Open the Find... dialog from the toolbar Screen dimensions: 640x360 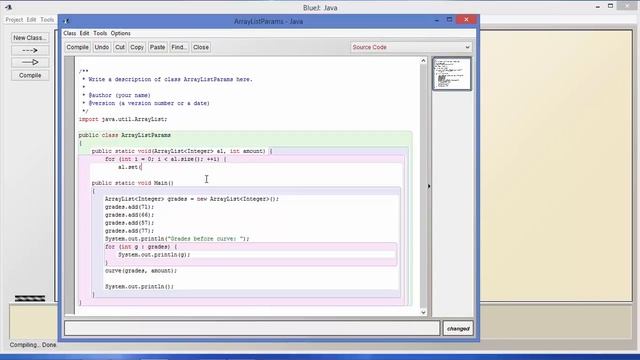pyautogui.click(x=179, y=47)
